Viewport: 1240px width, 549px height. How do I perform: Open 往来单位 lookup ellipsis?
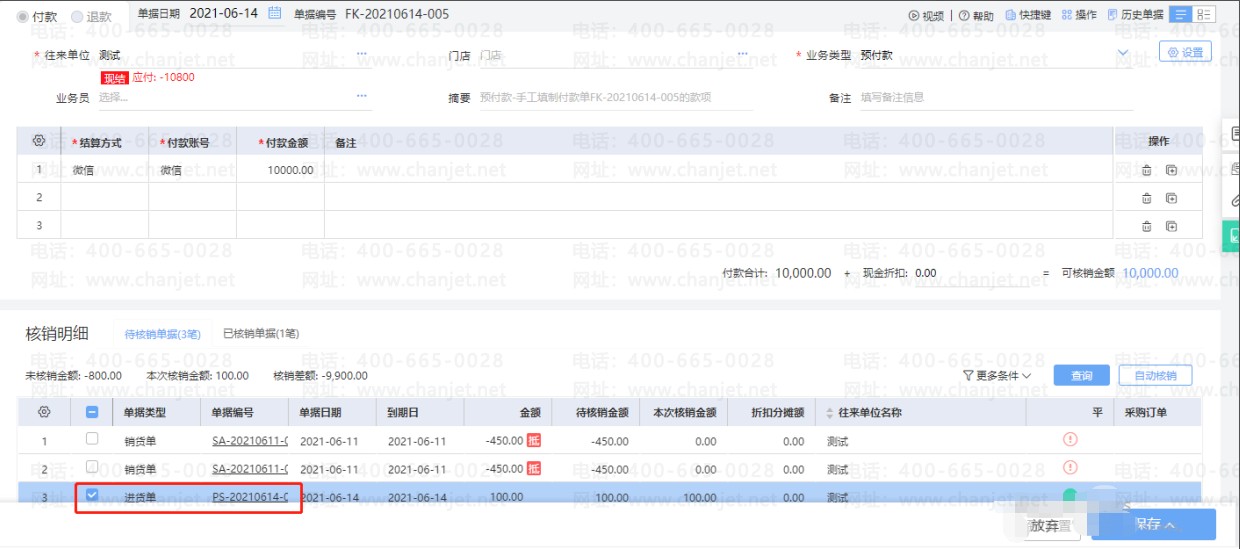[362, 54]
